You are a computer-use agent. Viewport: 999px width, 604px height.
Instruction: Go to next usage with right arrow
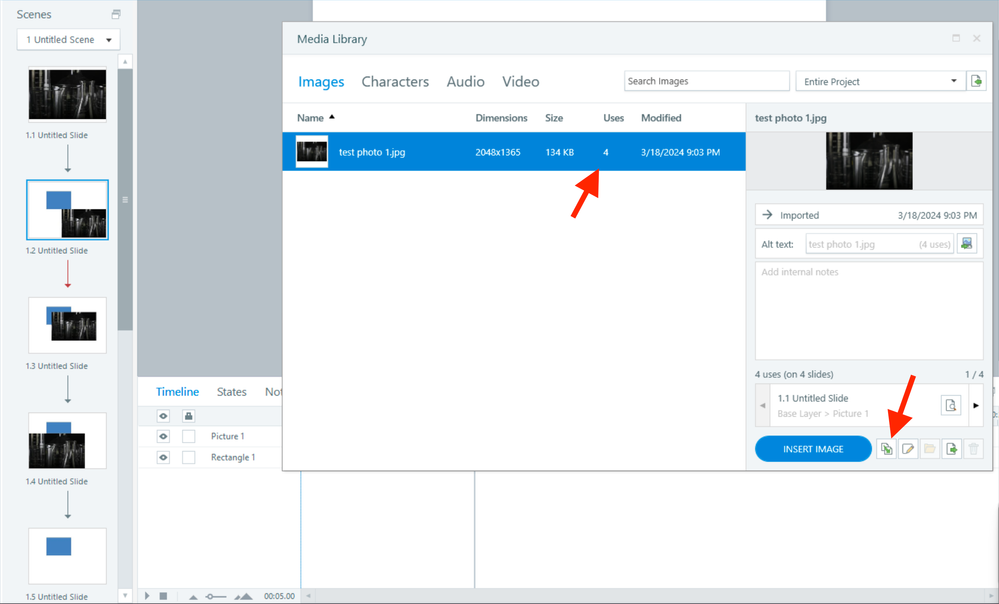tap(975, 405)
